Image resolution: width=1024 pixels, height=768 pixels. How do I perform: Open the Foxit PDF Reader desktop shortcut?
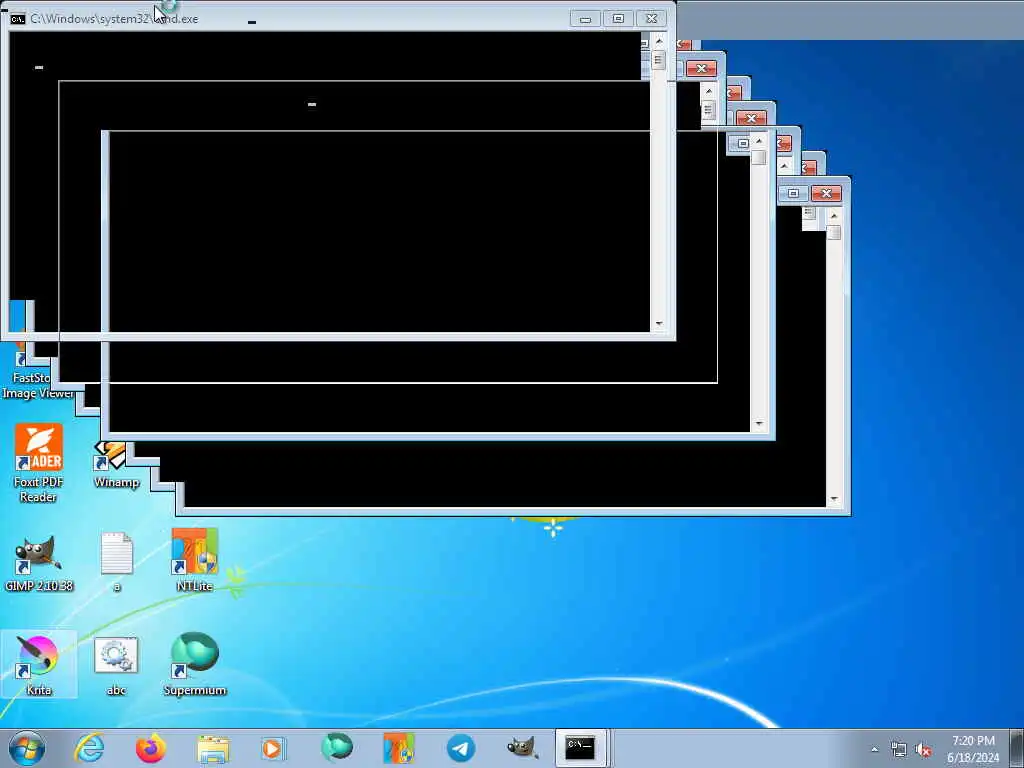click(39, 463)
